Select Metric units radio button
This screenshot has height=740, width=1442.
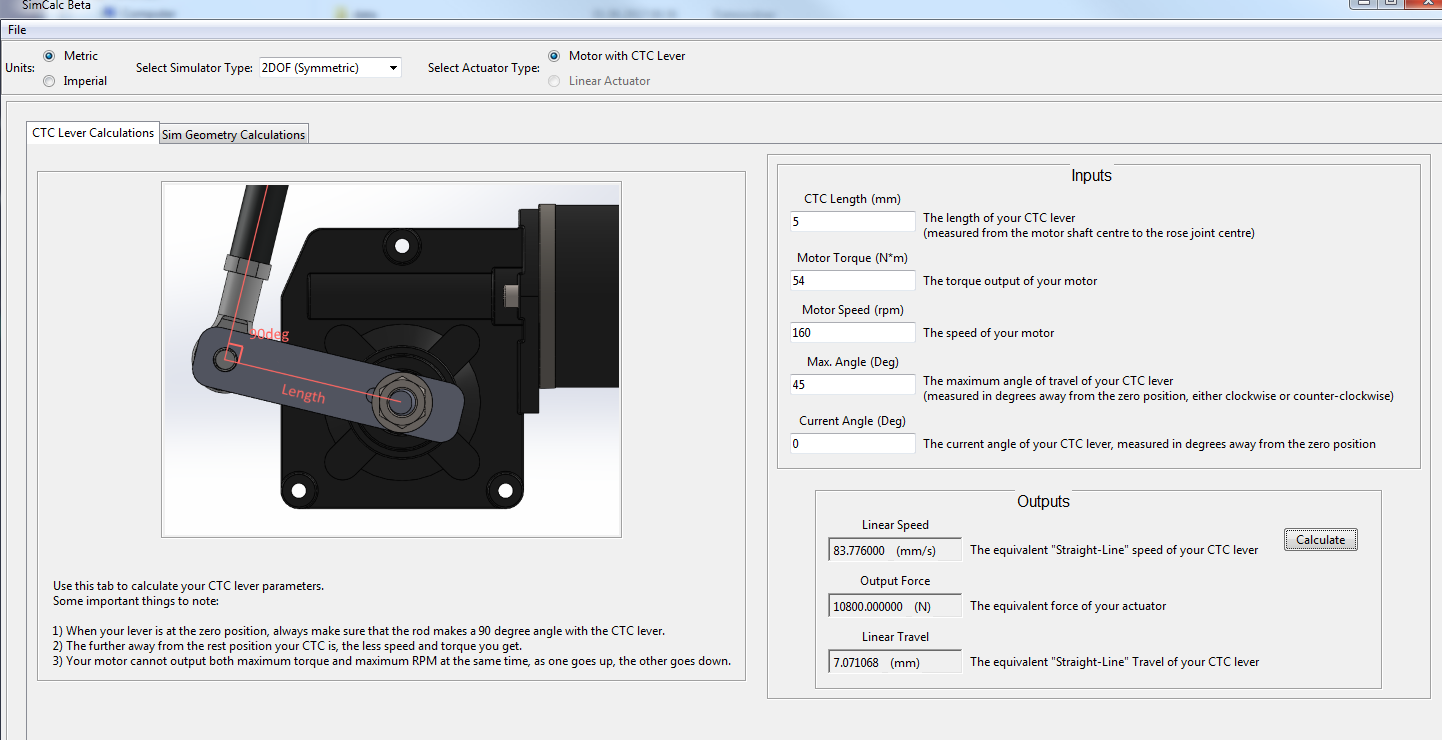(x=50, y=56)
